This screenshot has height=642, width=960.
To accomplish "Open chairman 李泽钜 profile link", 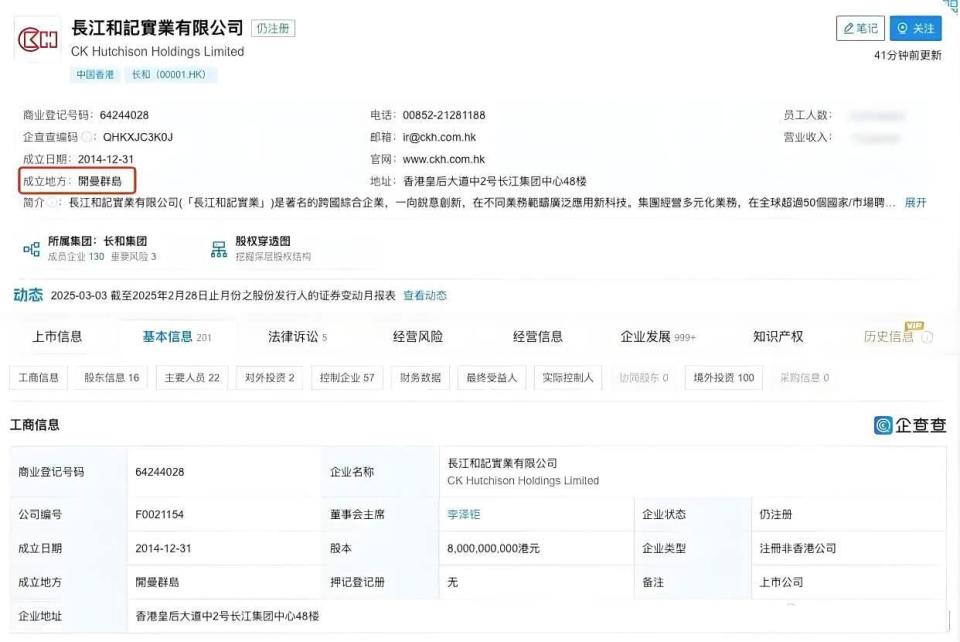I will tap(463, 514).
